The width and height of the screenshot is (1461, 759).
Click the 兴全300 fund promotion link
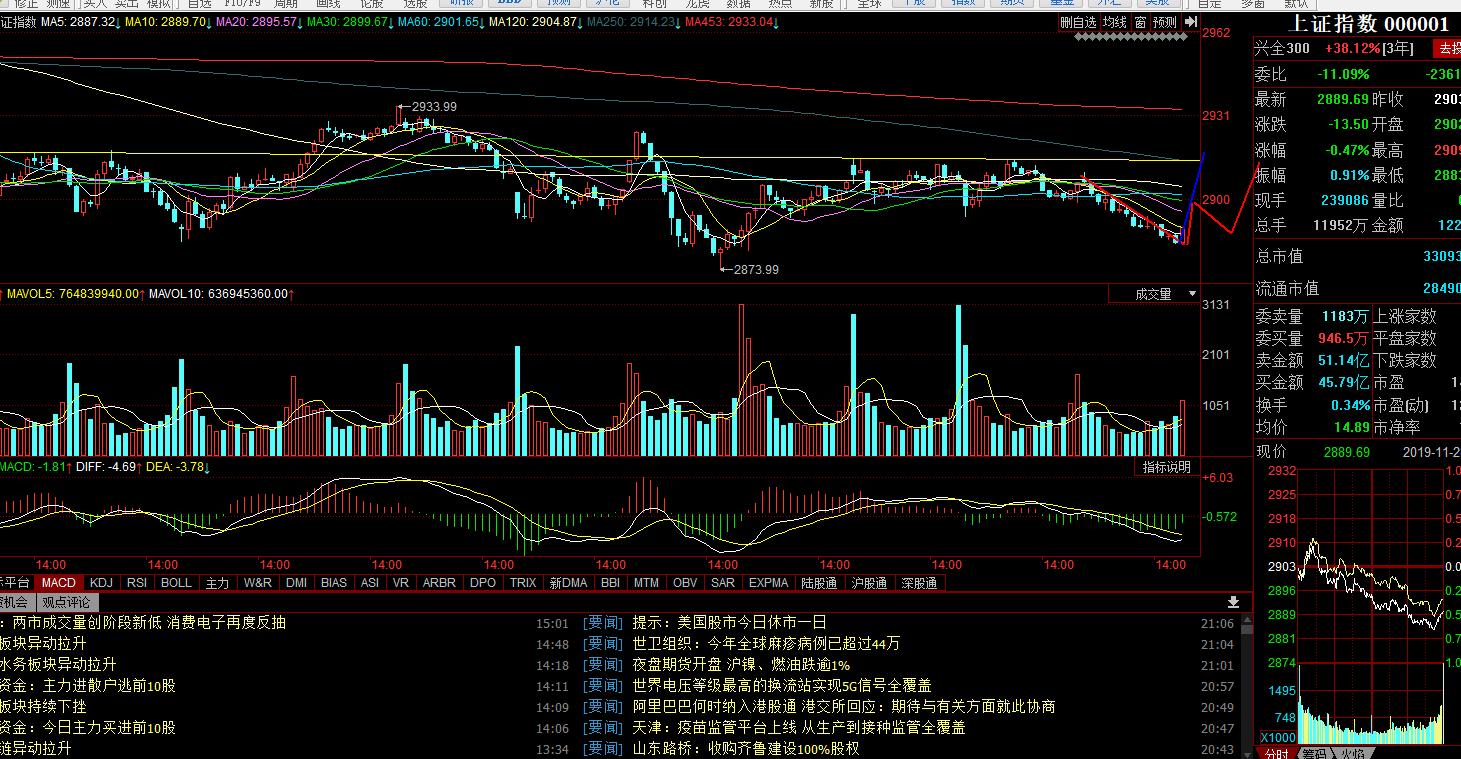(1282, 48)
